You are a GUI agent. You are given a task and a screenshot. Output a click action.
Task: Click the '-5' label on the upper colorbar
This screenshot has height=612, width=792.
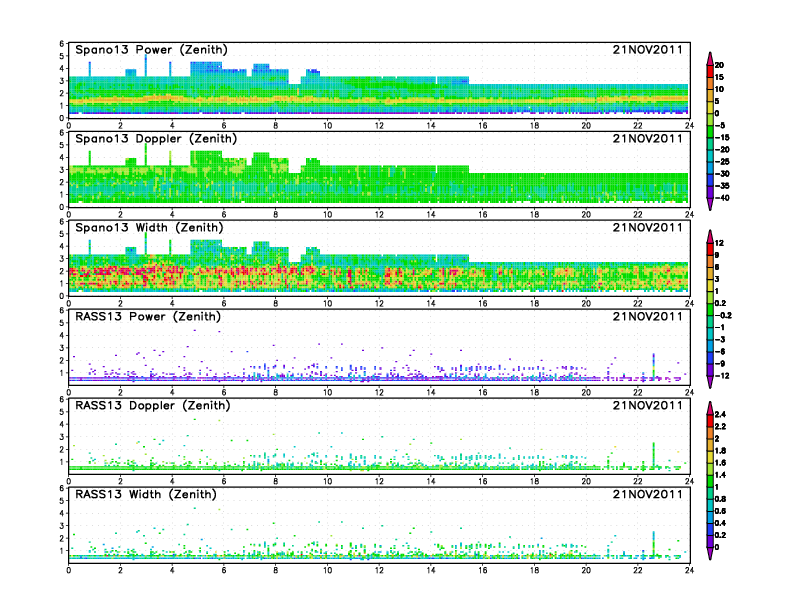coord(720,126)
